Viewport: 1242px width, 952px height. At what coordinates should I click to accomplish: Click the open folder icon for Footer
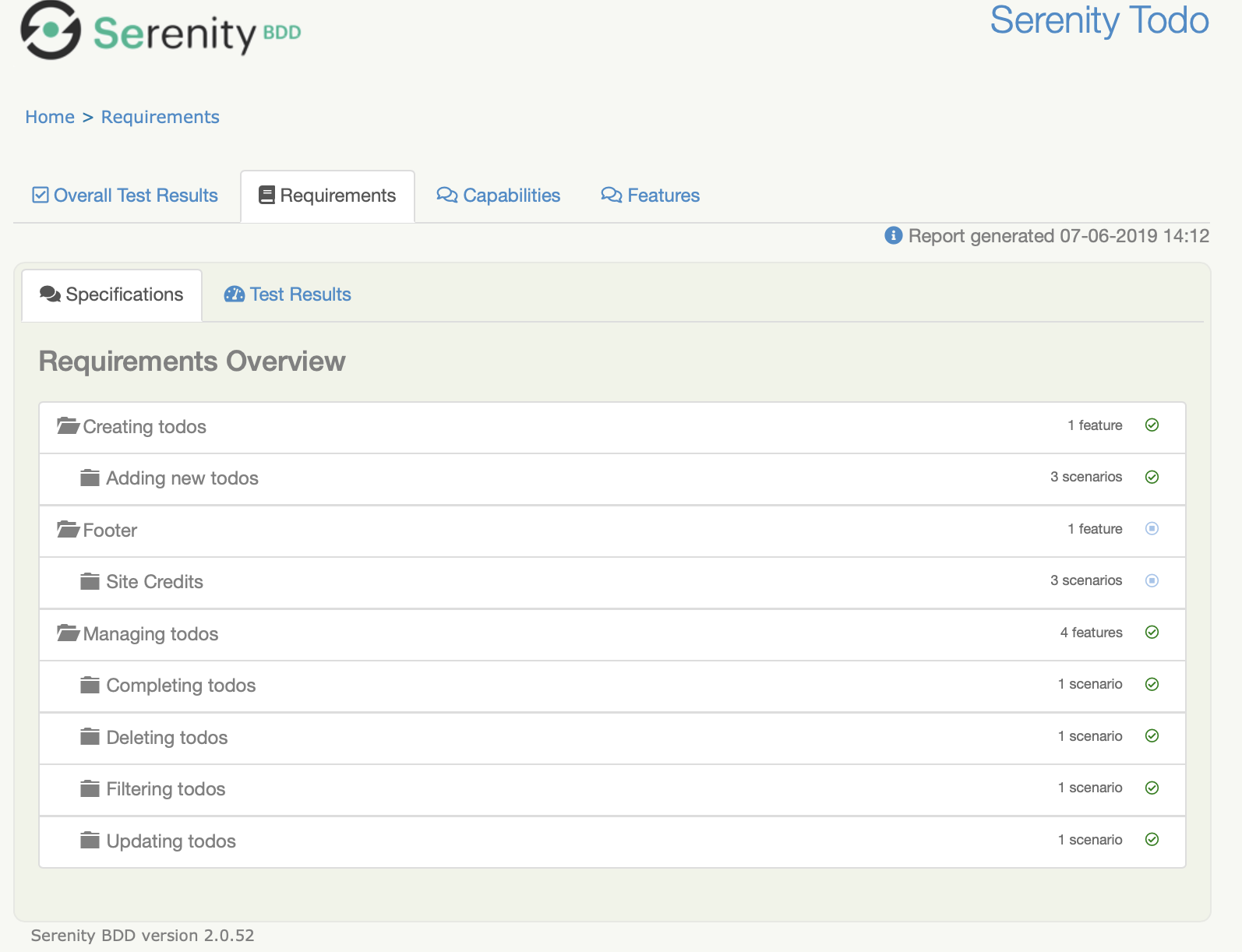tap(69, 530)
